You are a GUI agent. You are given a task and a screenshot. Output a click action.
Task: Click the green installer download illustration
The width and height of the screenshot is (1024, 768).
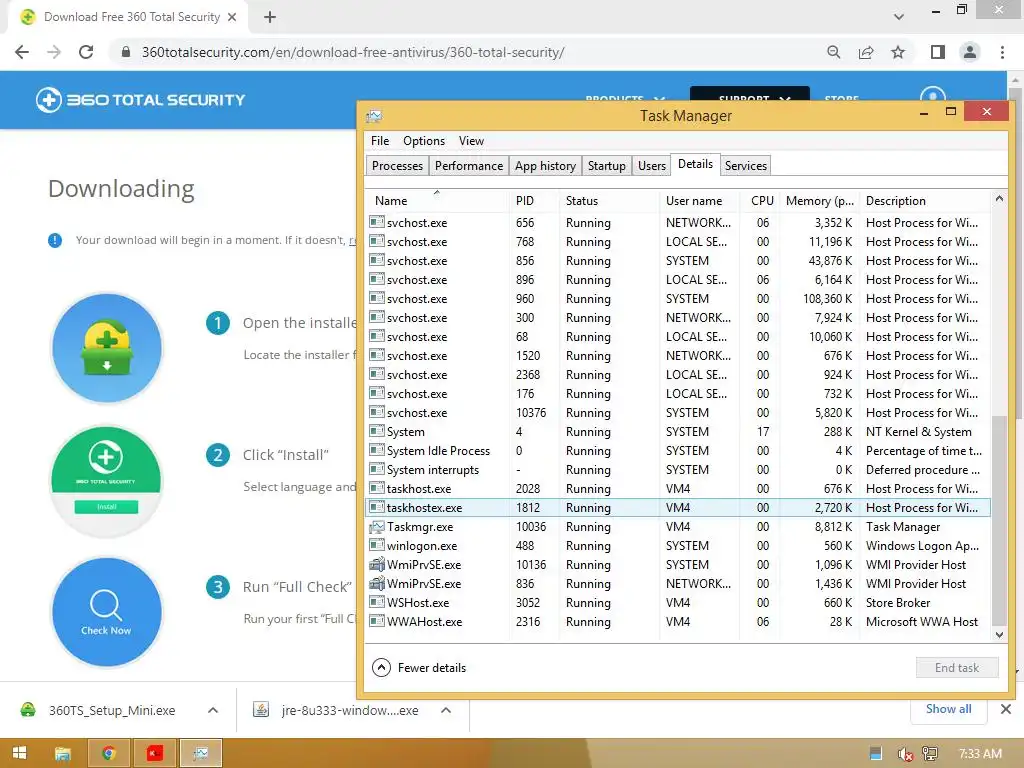click(x=106, y=348)
